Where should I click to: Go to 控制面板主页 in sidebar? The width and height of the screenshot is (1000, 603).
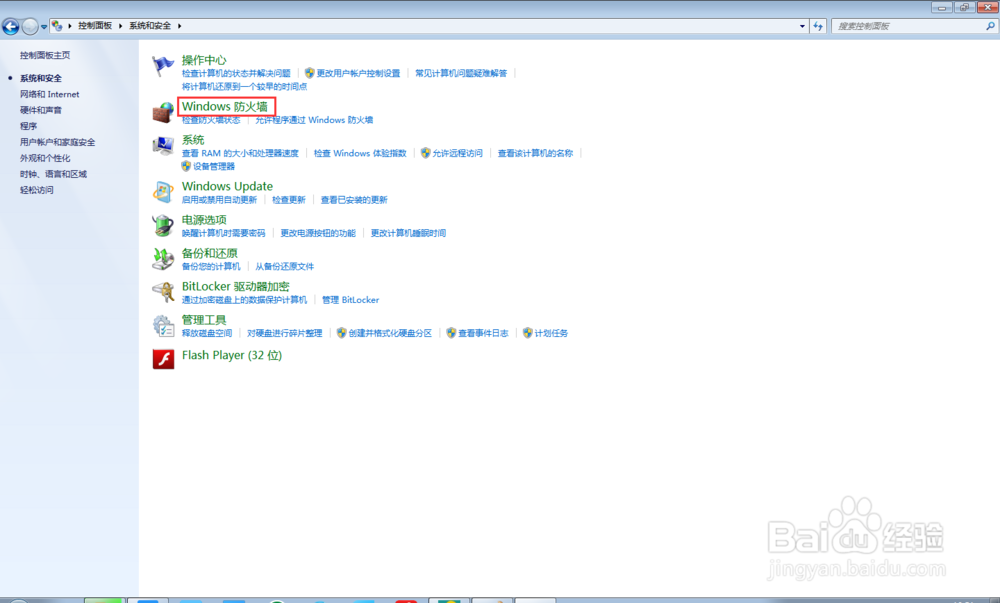[45, 55]
